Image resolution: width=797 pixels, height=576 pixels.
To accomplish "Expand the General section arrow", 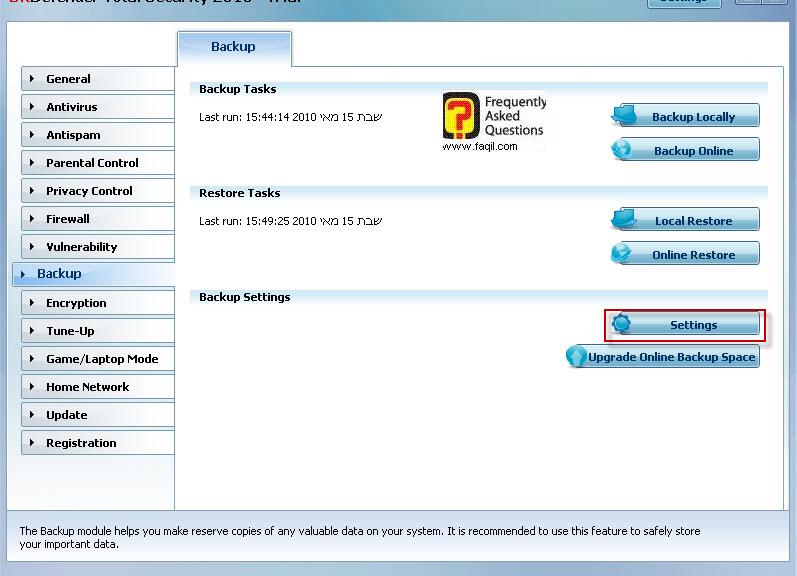I will pos(32,79).
